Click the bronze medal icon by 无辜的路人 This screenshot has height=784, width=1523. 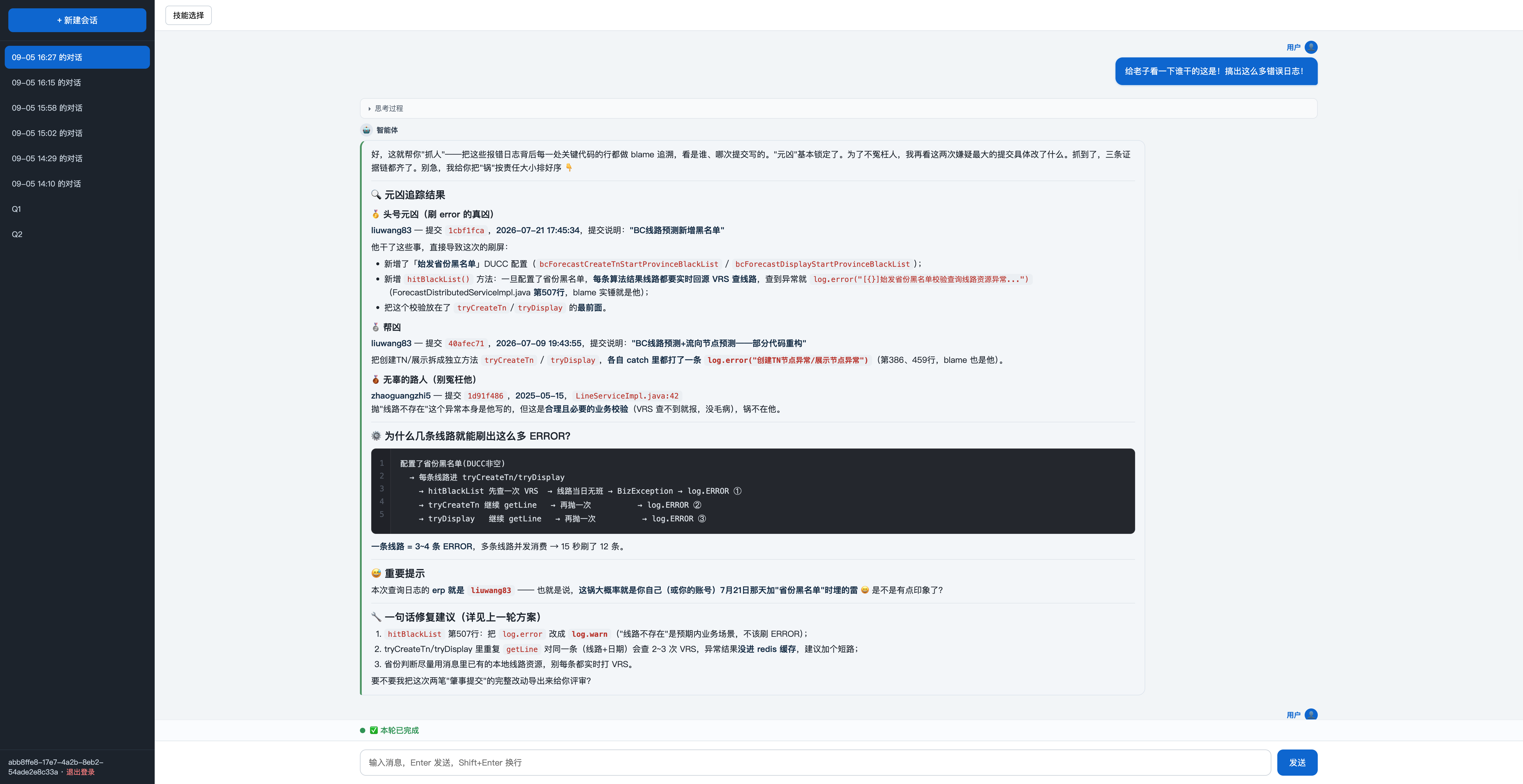[x=375, y=380]
